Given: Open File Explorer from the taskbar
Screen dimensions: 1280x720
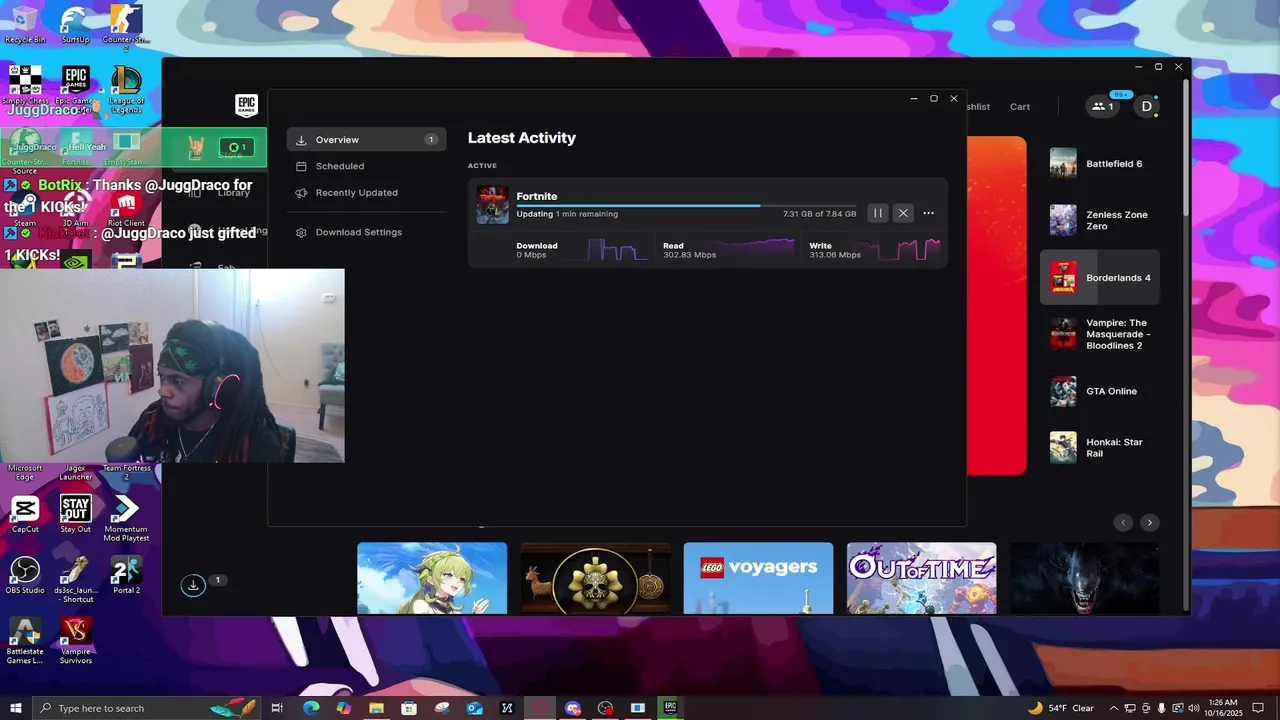Looking at the screenshot, I should (376, 708).
